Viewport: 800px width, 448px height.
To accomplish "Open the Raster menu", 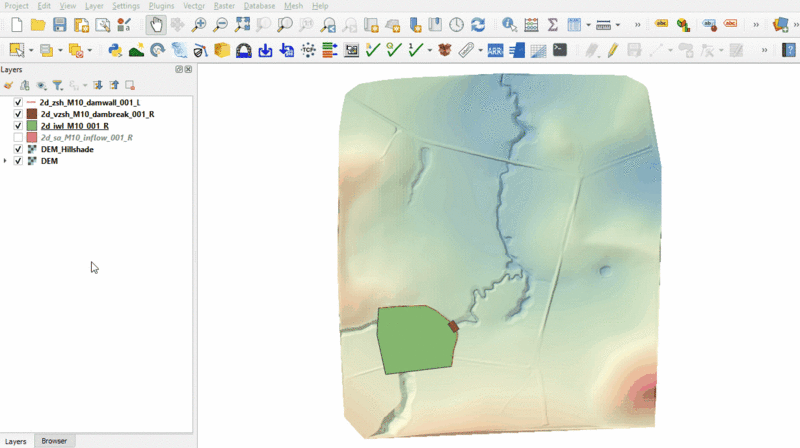I will 223,6.
